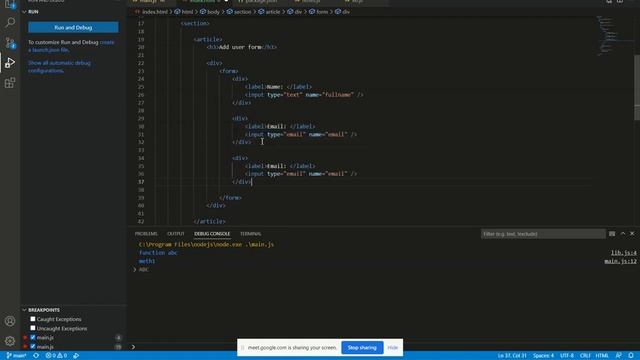This screenshot has height=360, width=640.
Task: Open the Search view in activity bar
Action: pyautogui.click(x=10, y=22)
